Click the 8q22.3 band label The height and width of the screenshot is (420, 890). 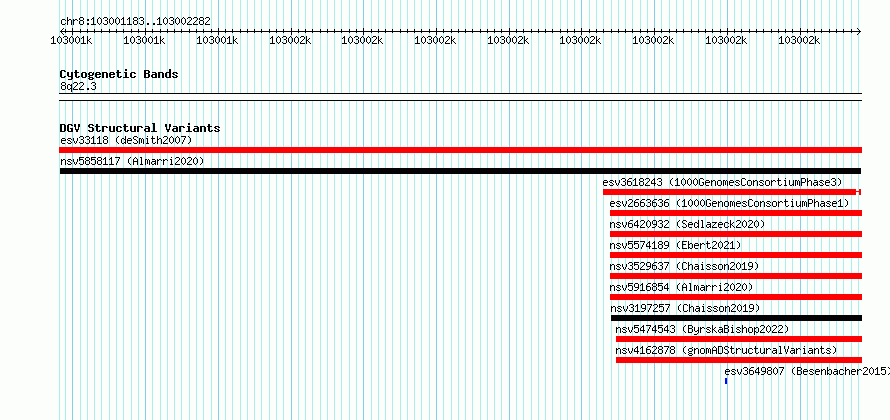pyautogui.click(x=78, y=86)
